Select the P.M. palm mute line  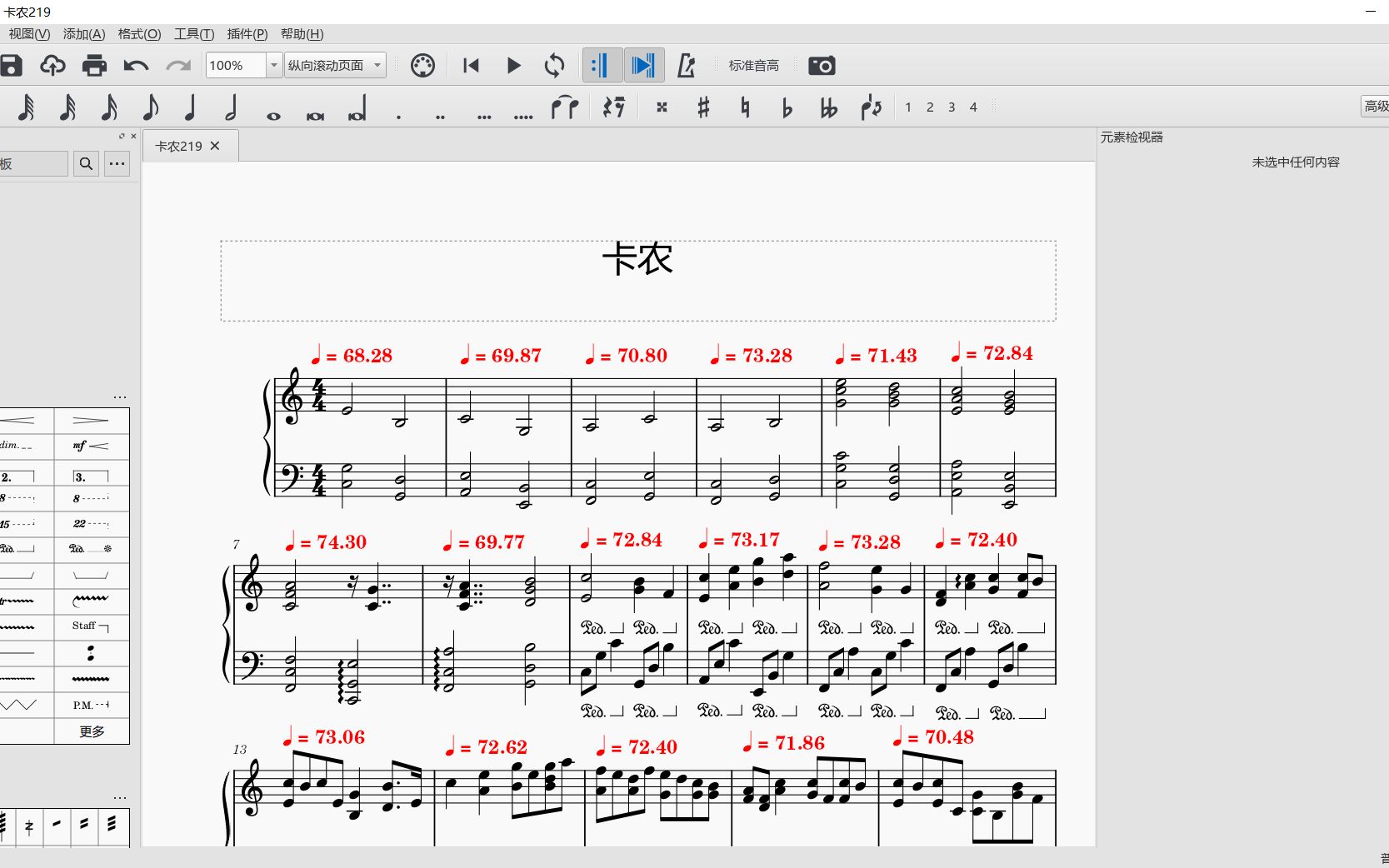[92, 706]
